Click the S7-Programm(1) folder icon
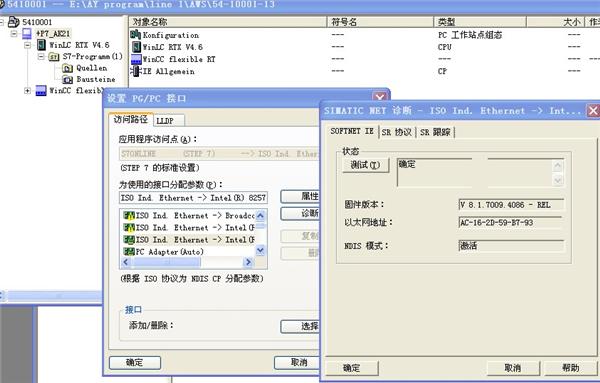The width and height of the screenshot is (600, 383). pyautogui.click(x=54, y=57)
